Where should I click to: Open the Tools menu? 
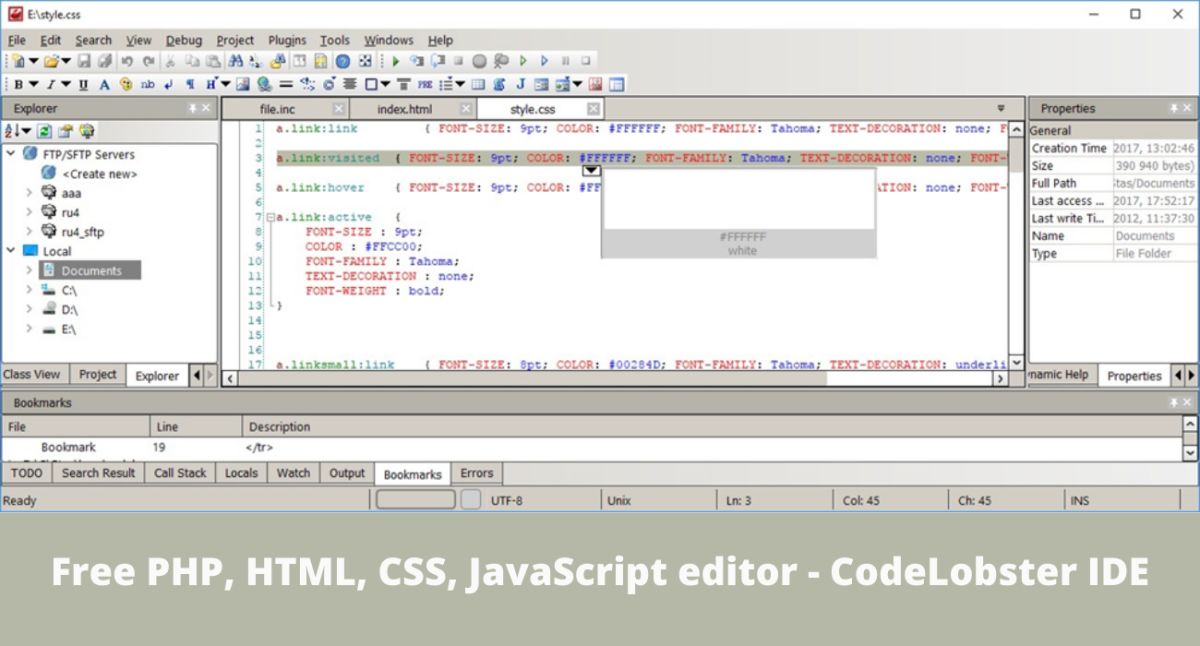click(x=335, y=40)
